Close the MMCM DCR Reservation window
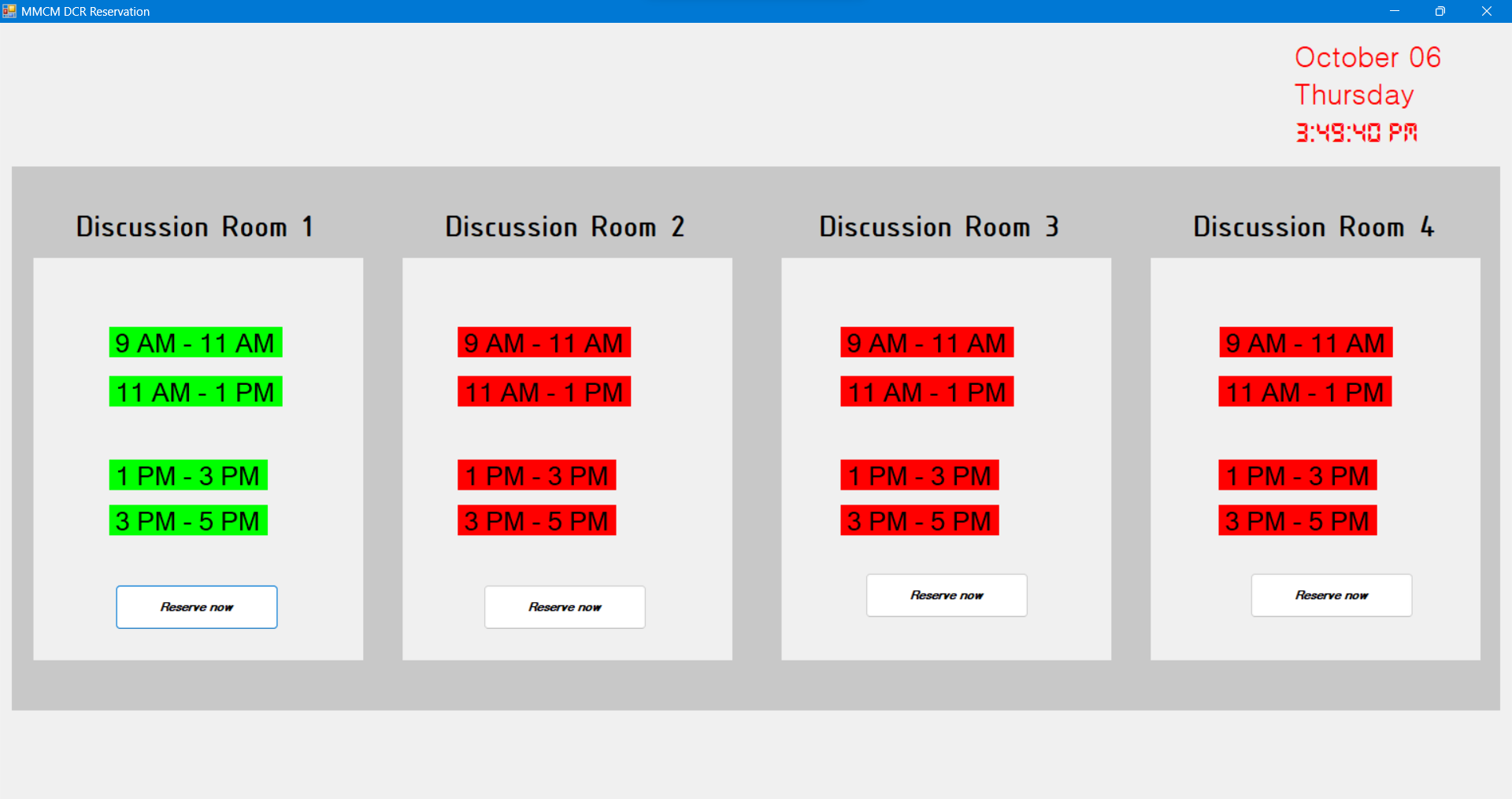Image resolution: width=1512 pixels, height=799 pixels. (1487, 11)
